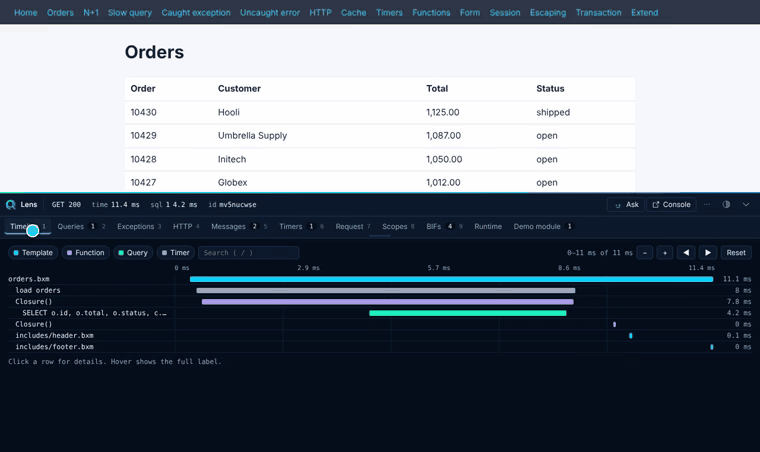Click the long purple Closure() timeline bar
This screenshot has width=760, height=452.
(x=388, y=302)
